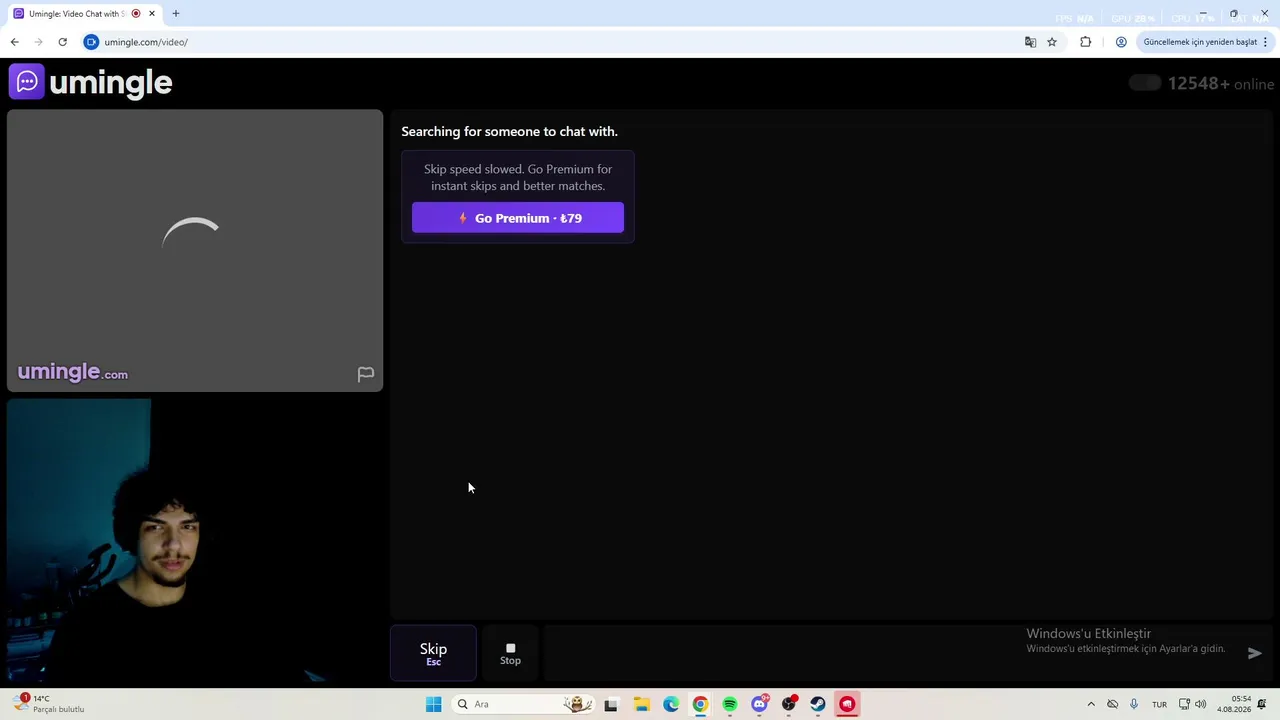Open Task View from the taskbar

[611, 704]
